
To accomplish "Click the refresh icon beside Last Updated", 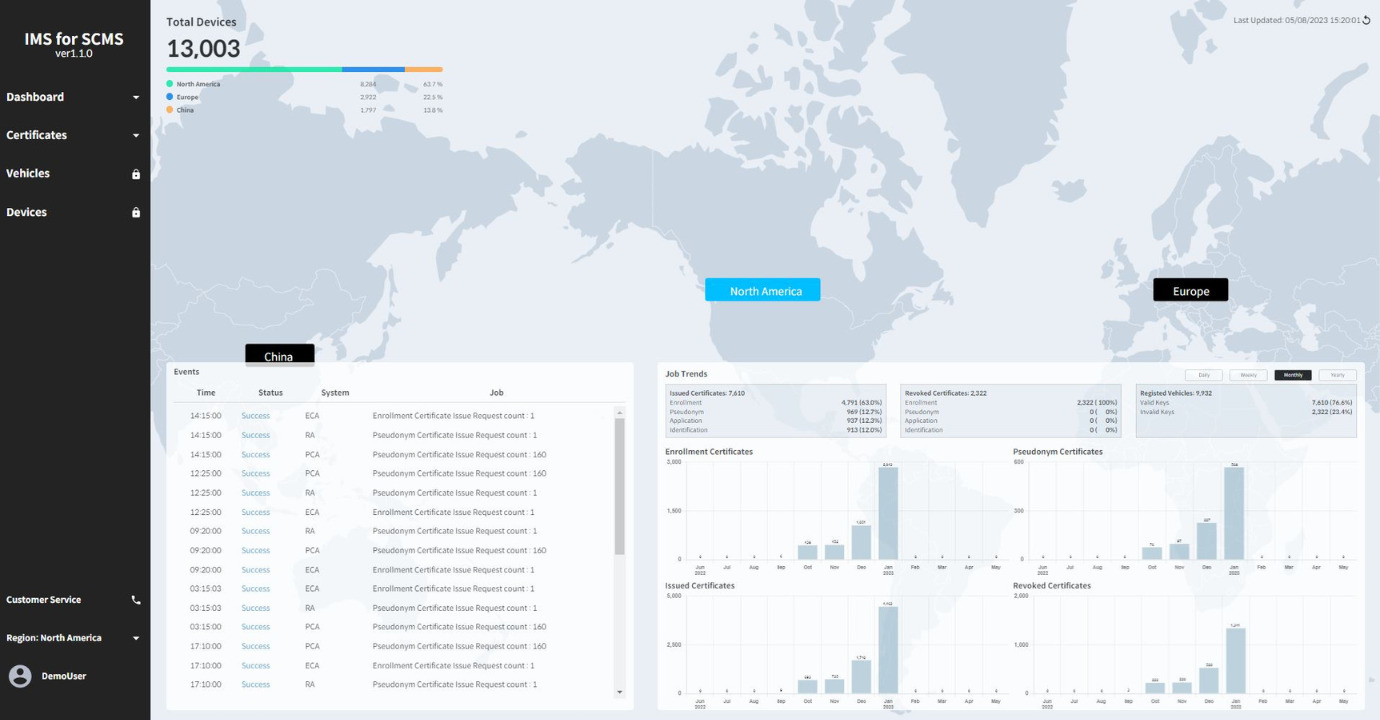I will coord(1367,20).
